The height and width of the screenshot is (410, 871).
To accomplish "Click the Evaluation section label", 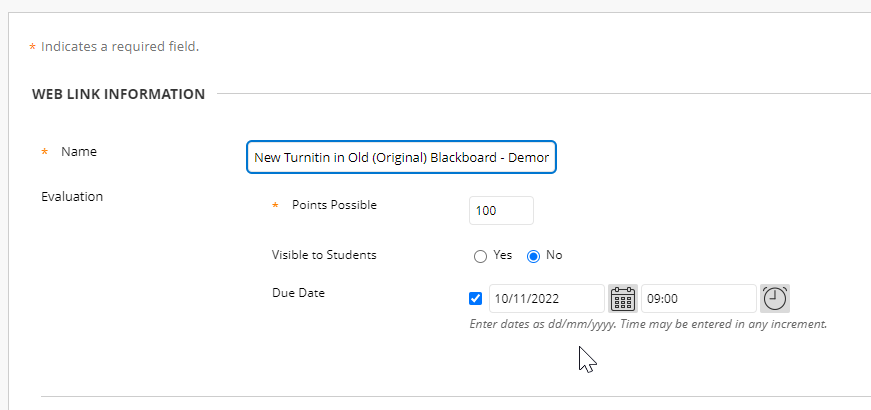I will (x=72, y=197).
